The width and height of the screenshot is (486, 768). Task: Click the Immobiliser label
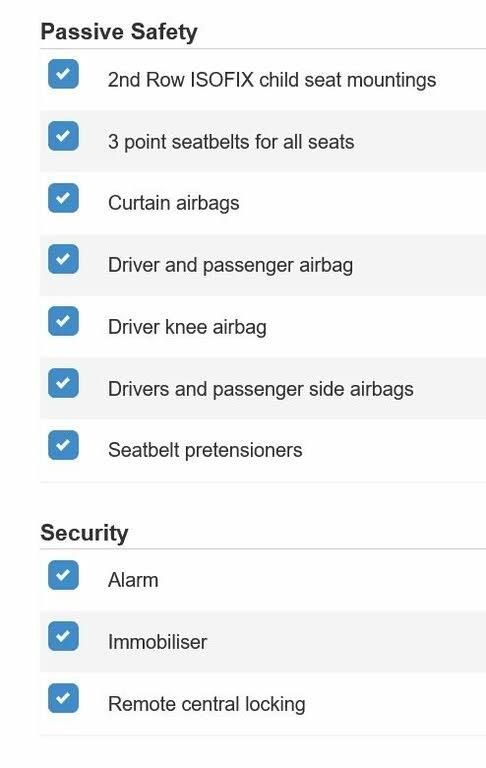point(157,642)
